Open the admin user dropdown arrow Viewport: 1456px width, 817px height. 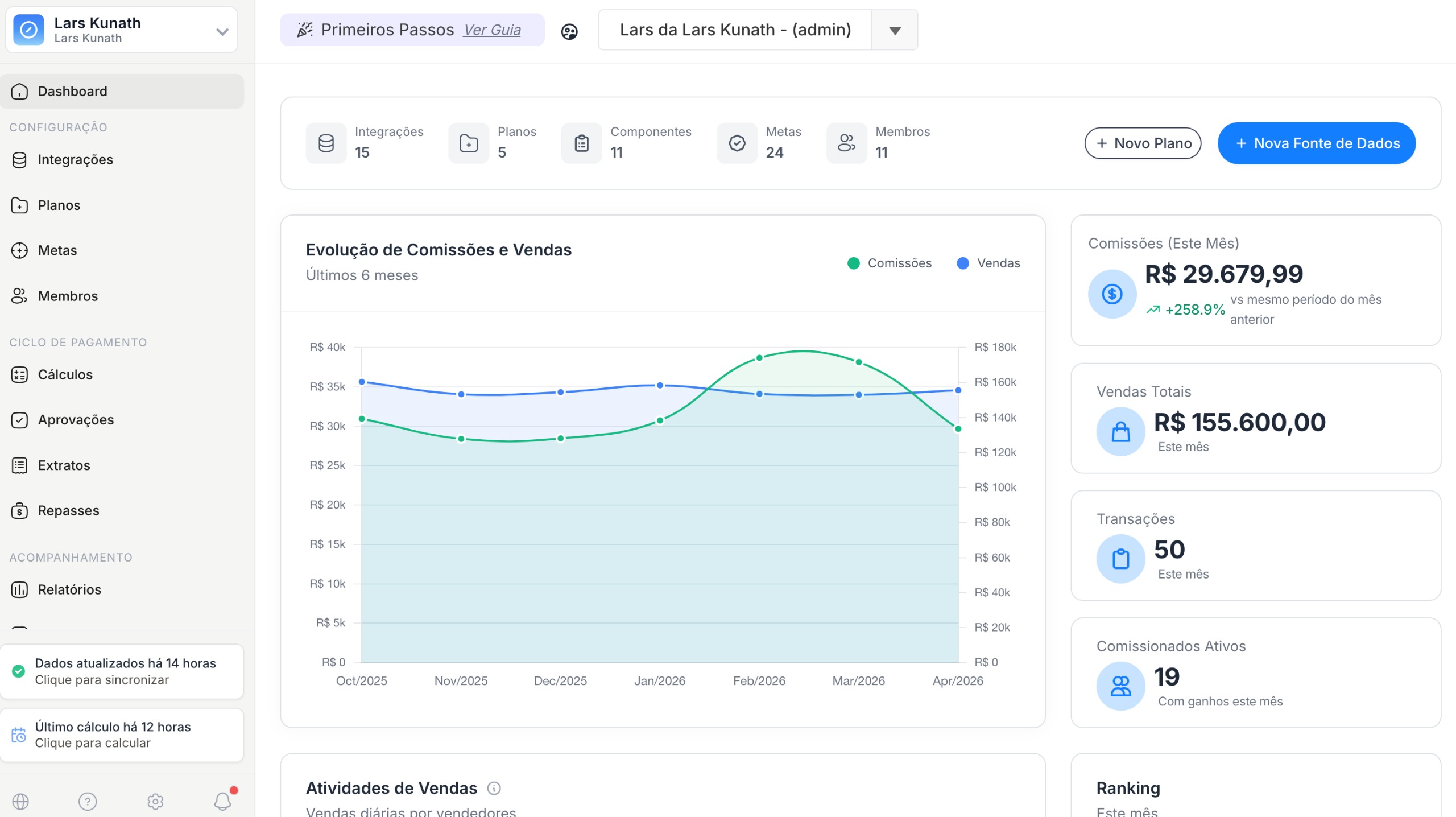895,30
